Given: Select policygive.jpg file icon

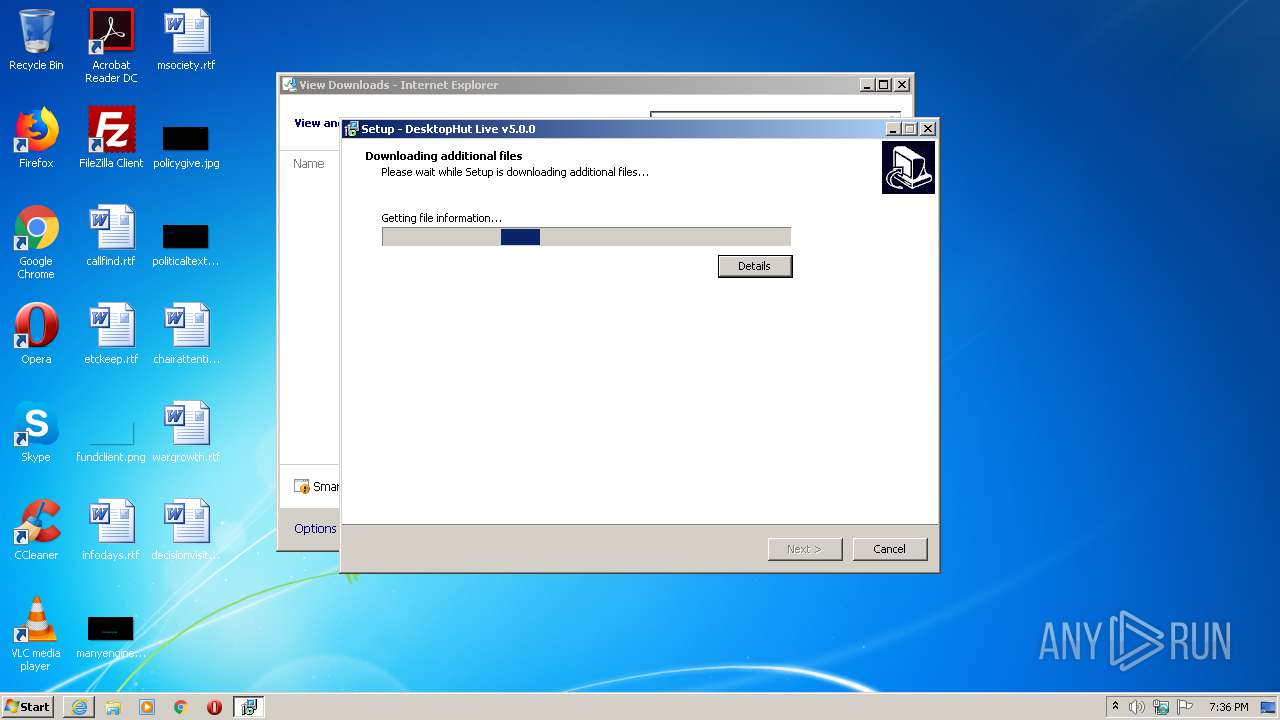Looking at the screenshot, I should pyautogui.click(x=186, y=146).
